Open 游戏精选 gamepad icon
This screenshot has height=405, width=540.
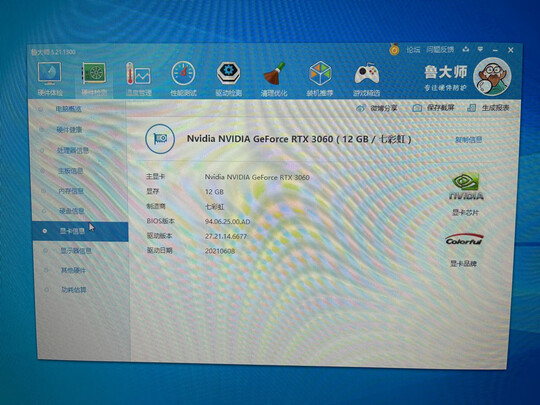(367, 73)
